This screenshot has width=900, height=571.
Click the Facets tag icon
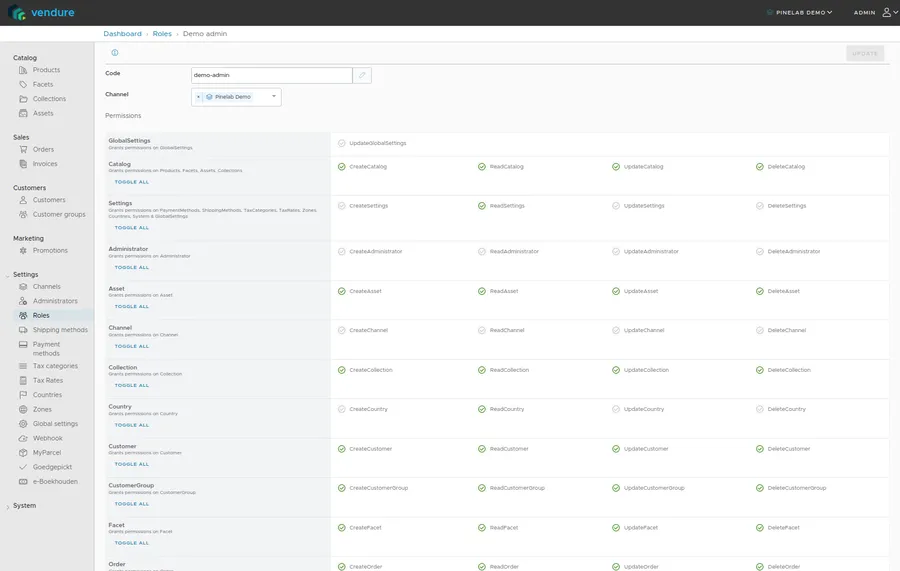tap(23, 85)
